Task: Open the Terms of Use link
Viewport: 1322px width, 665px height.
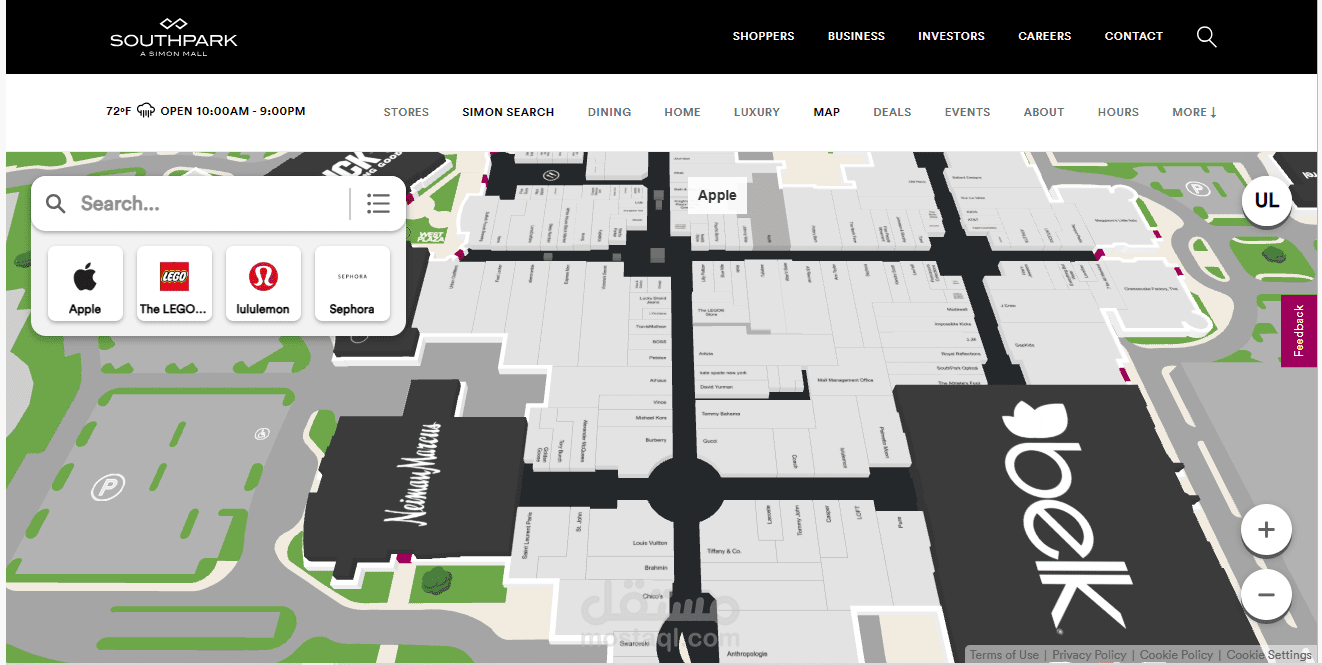Action: click(1004, 655)
